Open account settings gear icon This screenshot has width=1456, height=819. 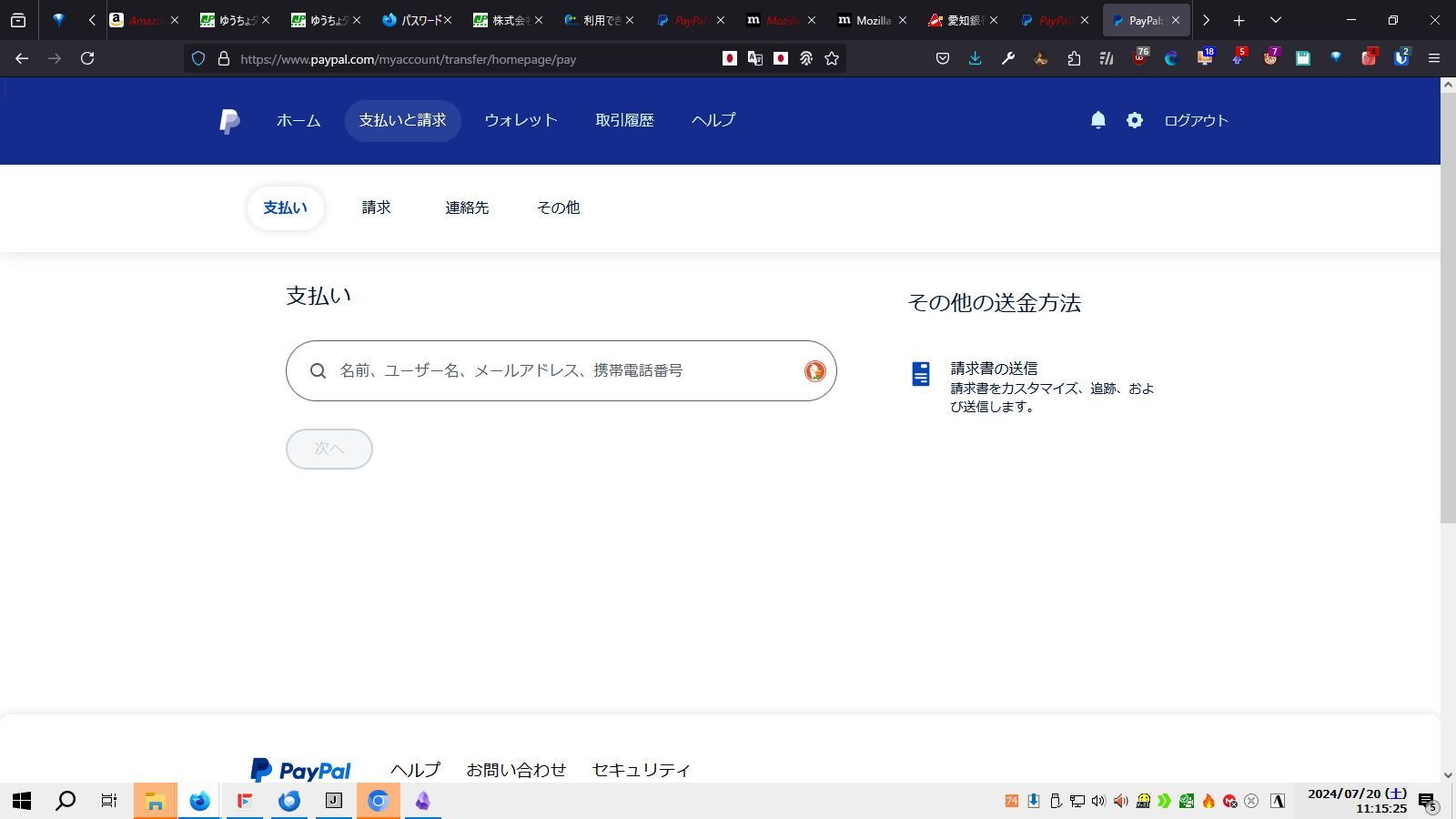[1135, 120]
